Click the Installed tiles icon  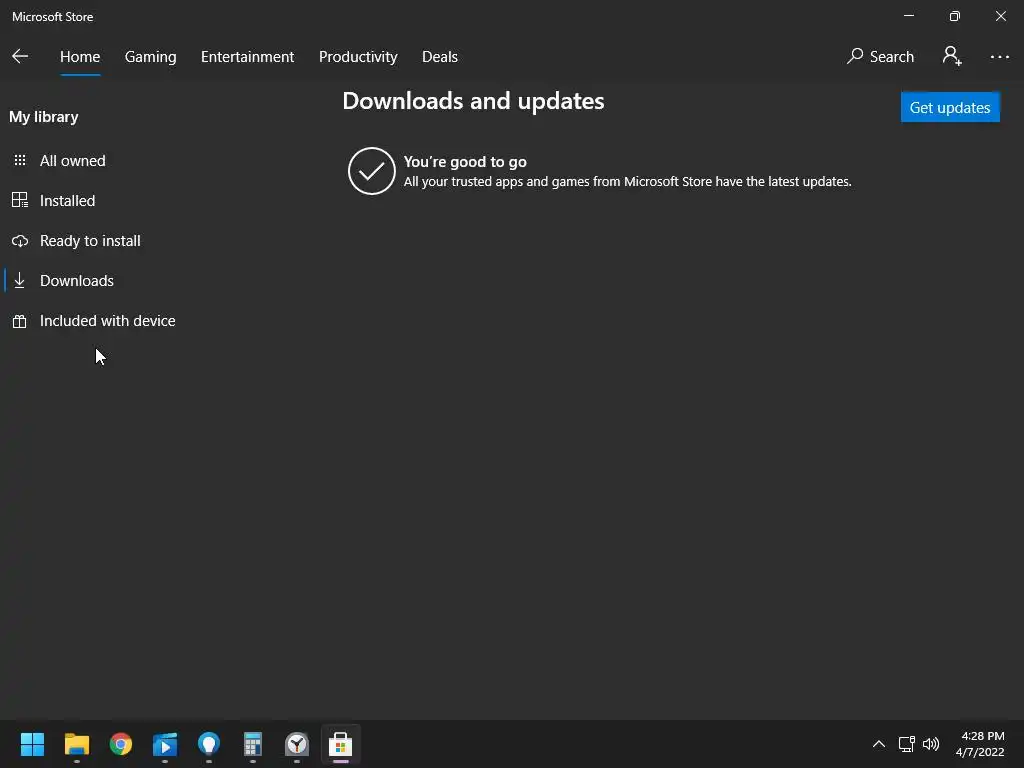tap(20, 200)
